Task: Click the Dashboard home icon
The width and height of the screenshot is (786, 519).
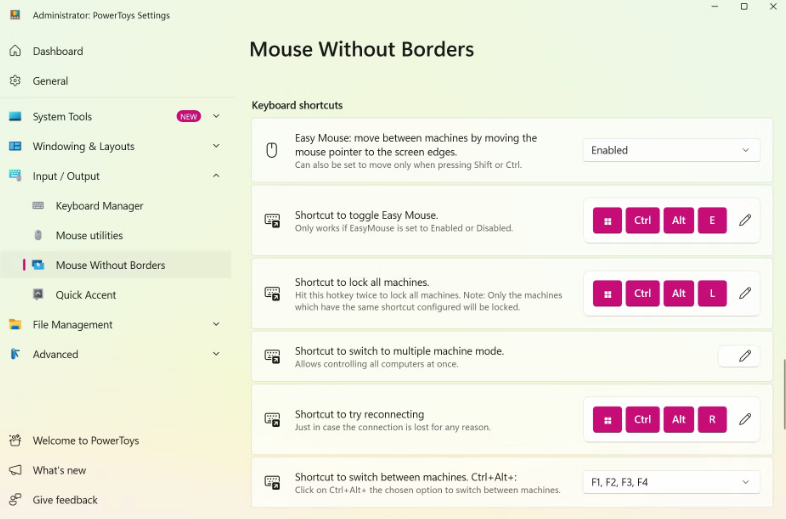Action: pos(15,51)
